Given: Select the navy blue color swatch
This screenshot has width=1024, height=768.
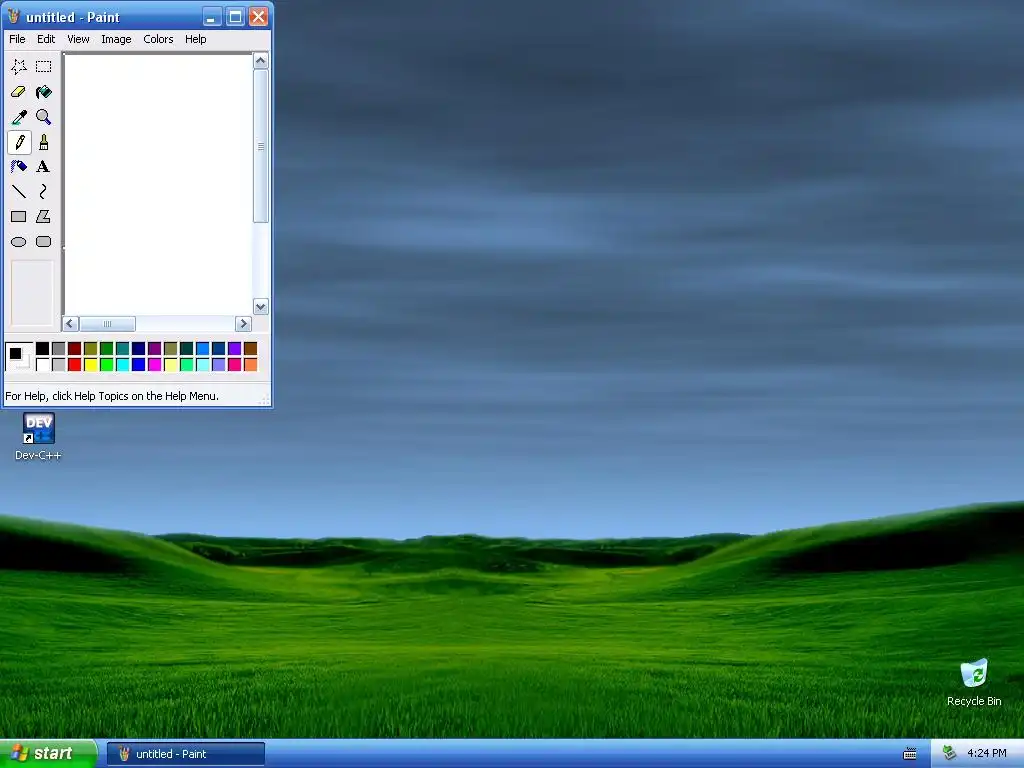Looking at the screenshot, I should (x=138, y=348).
